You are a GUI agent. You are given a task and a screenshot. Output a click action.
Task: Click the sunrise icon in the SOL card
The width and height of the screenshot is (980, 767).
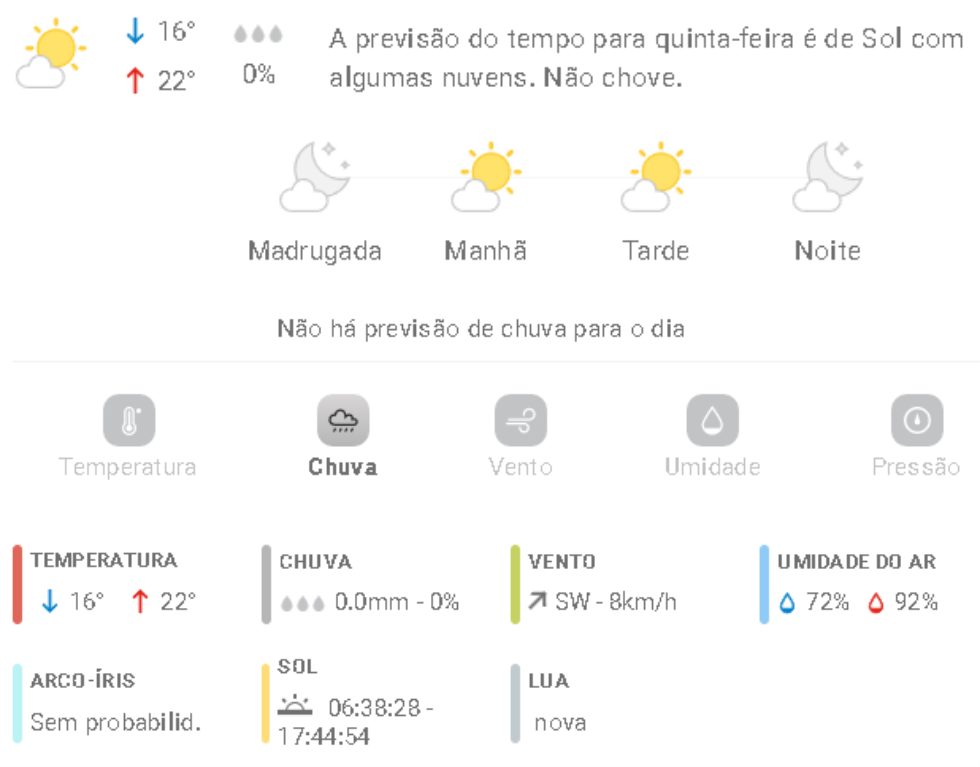[x=295, y=706]
